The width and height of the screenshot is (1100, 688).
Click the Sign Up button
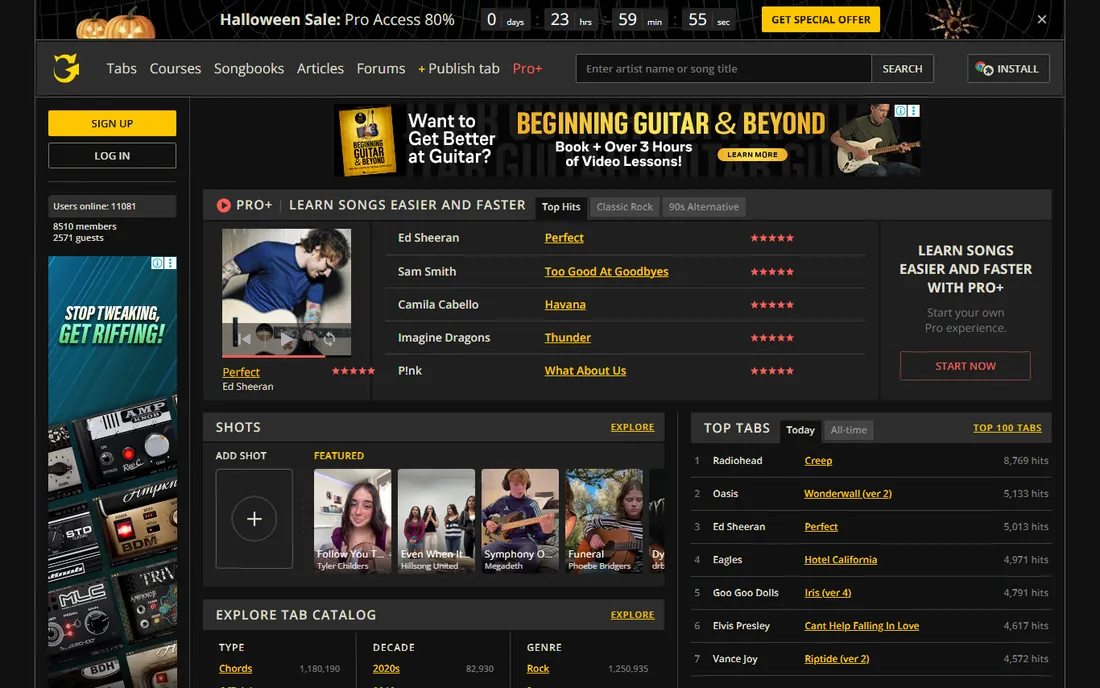(112, 123)
